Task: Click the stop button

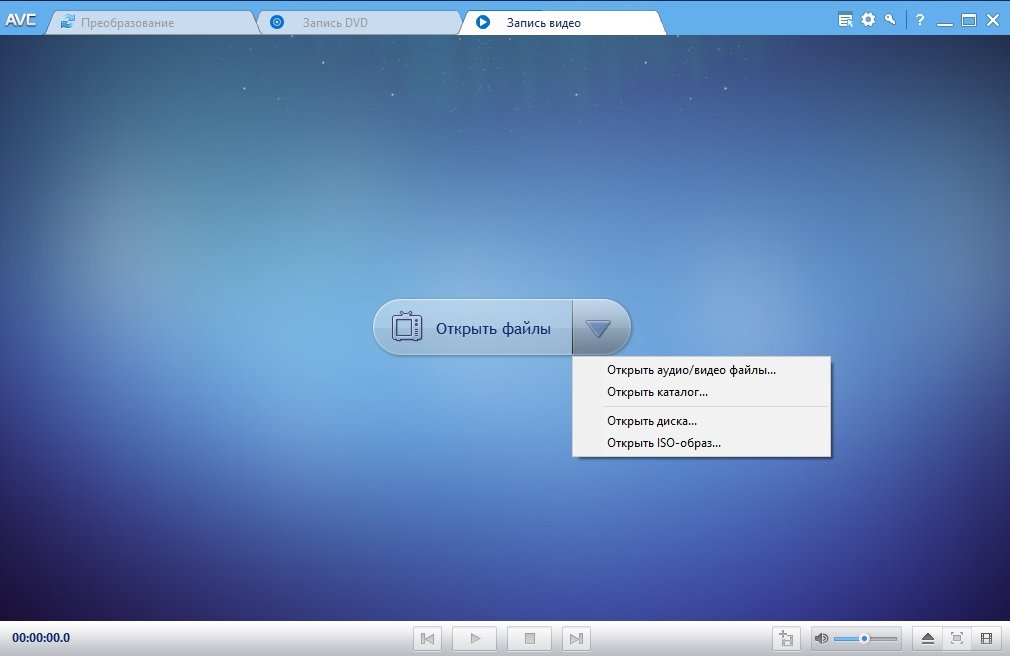Action: click(x=529, y=639)
